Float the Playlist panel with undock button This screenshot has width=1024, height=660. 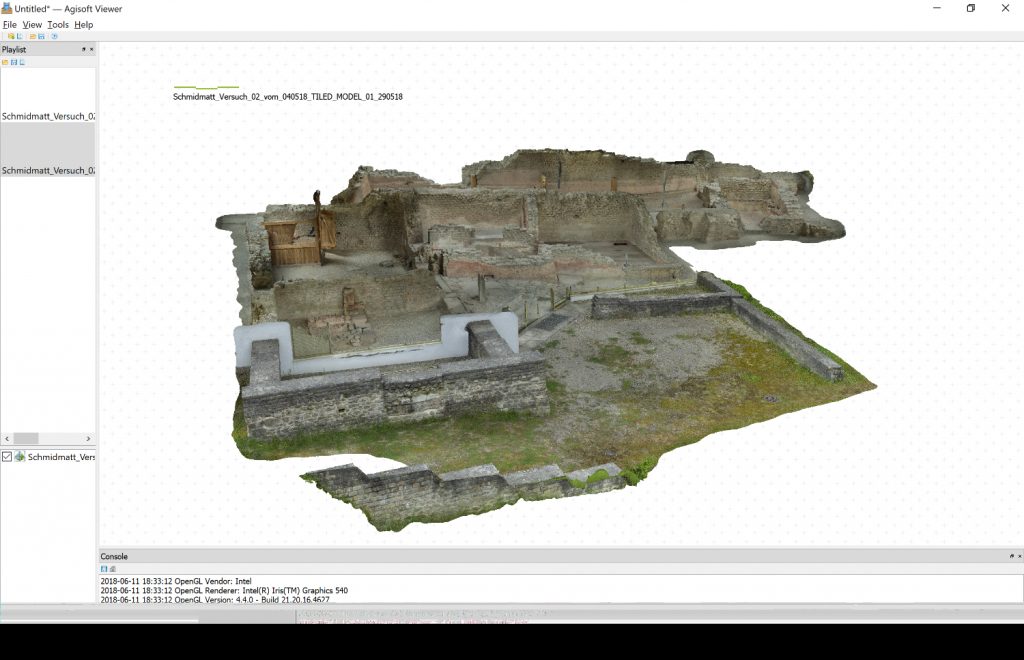click(x=84, y=49)
